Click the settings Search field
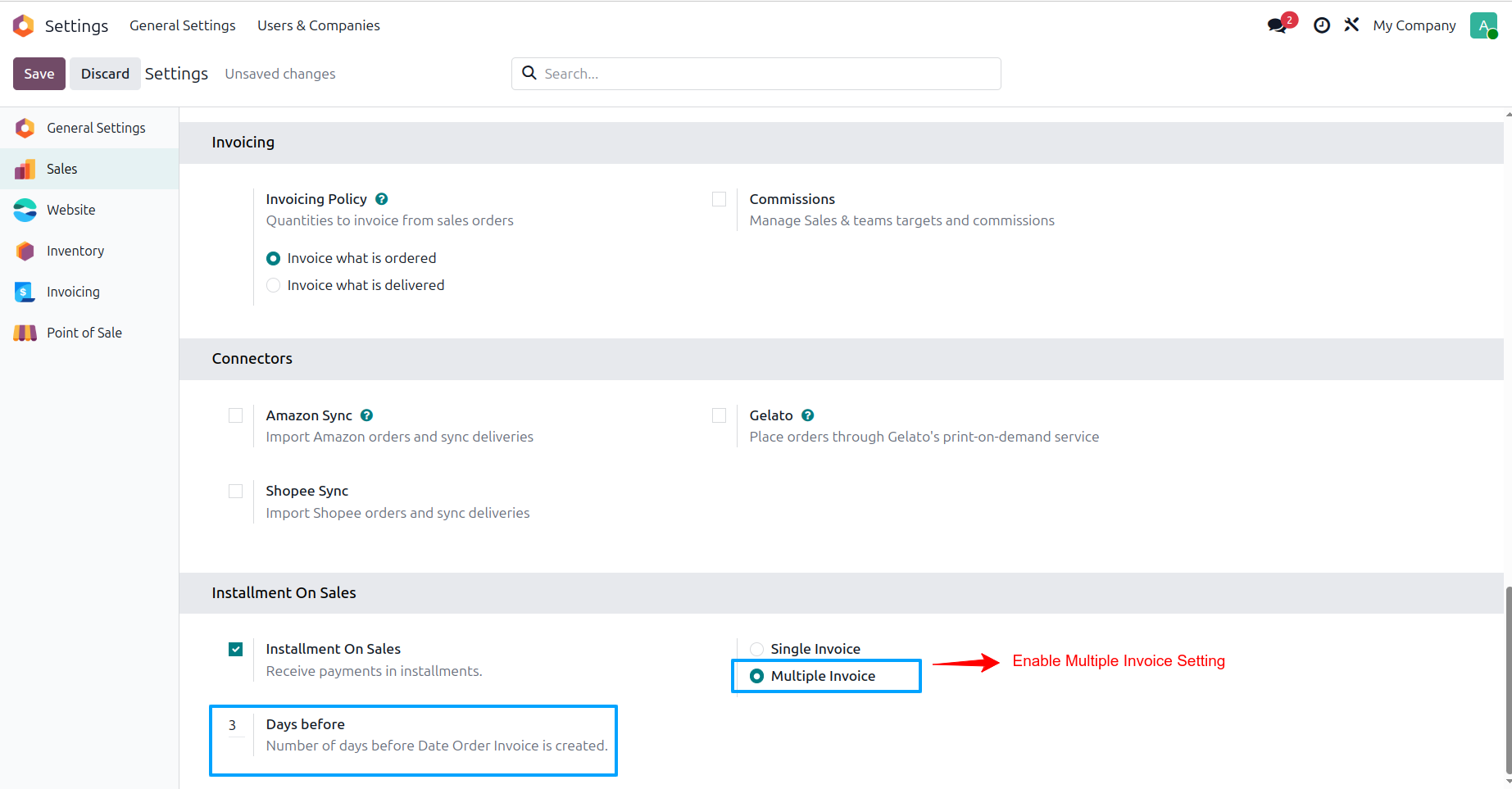Viewport: 1512px width, 789px height. [756, 74]
